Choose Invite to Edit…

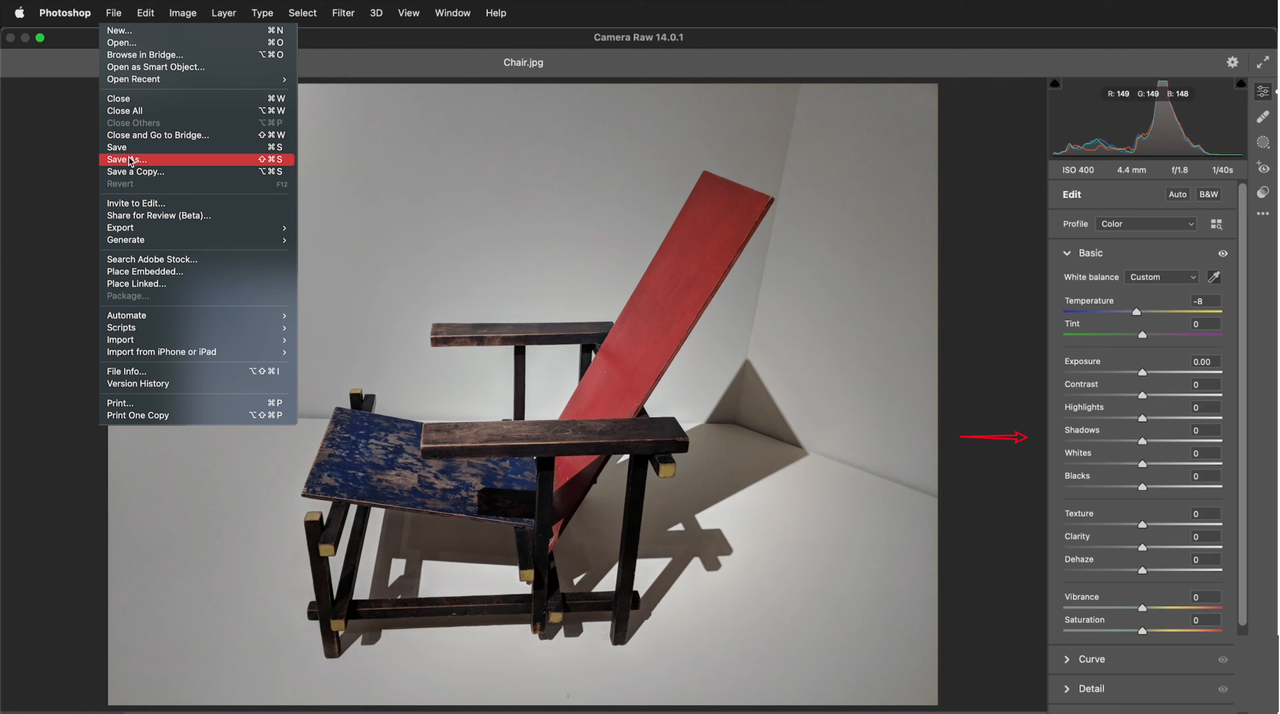coord(197,204)
